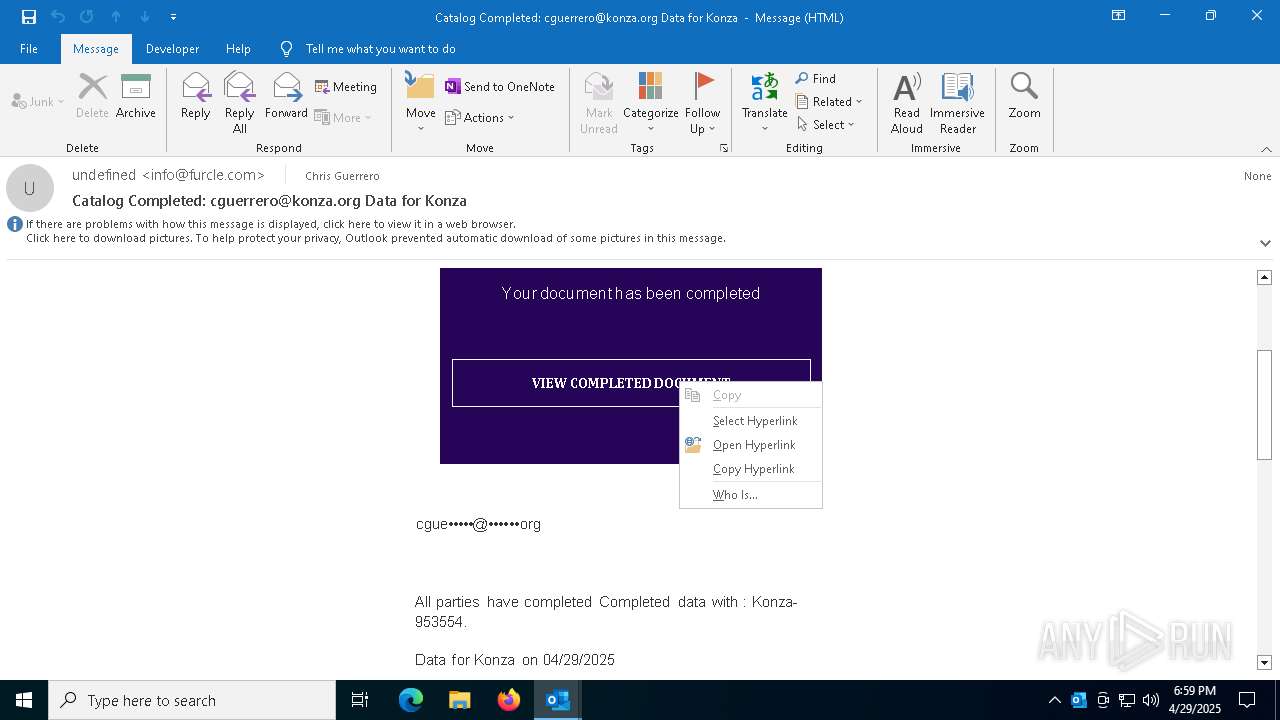
Task: Choose Select Hyperlink from context menu
Action: (x=755, y=421)
